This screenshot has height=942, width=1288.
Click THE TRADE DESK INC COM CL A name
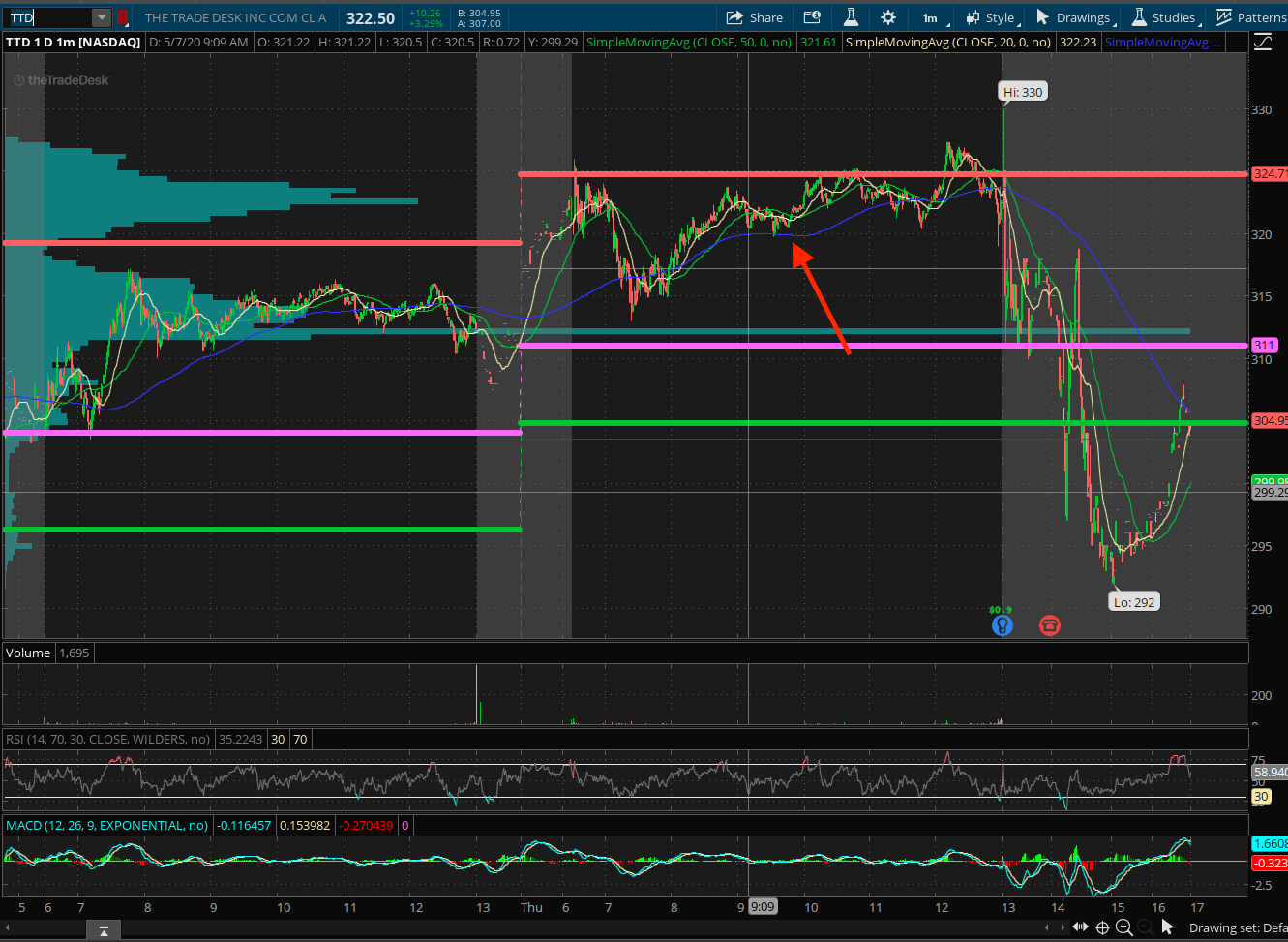pyautogui.click(x=235, y=17)
